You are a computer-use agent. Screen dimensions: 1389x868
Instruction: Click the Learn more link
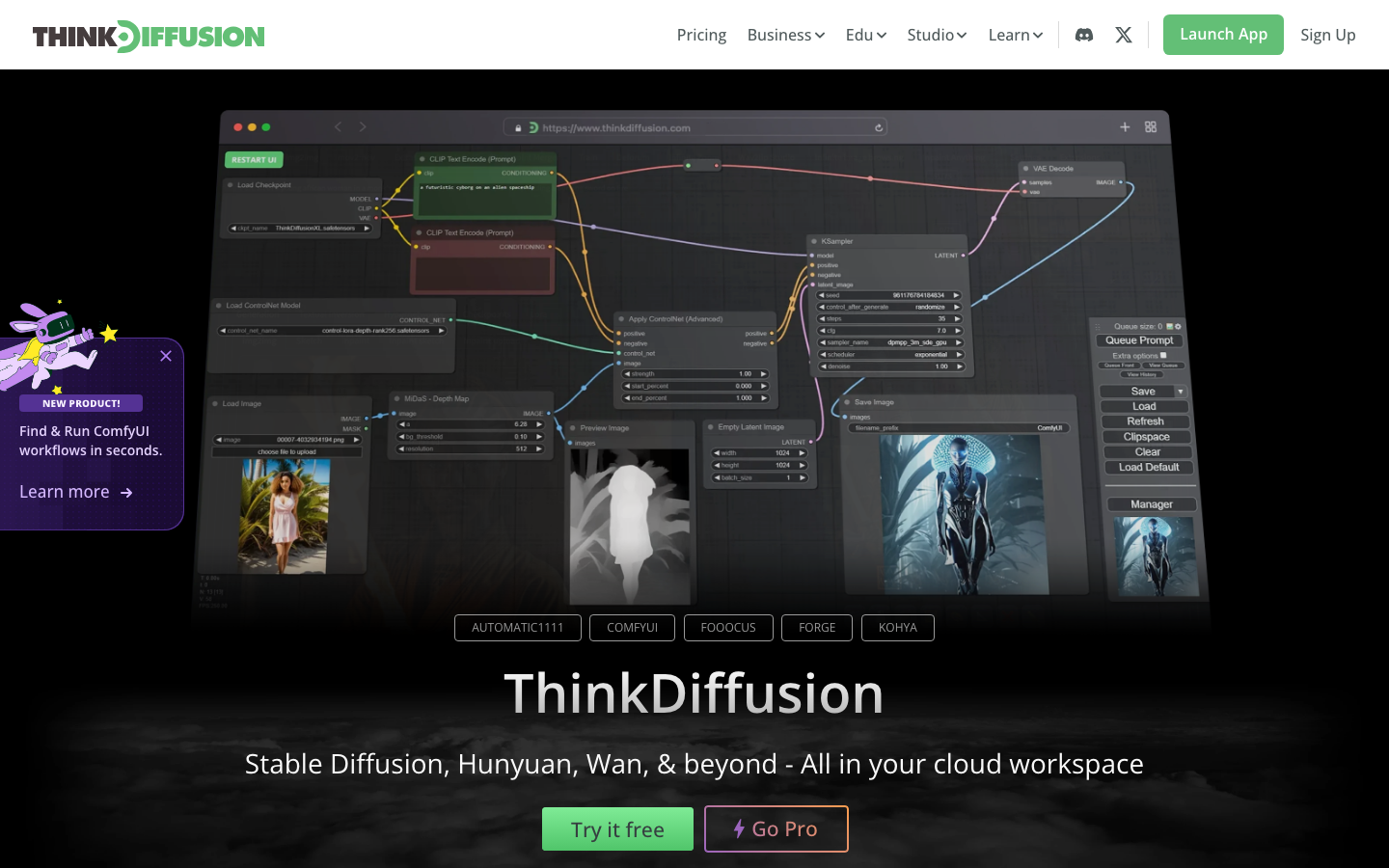(76, 492)
